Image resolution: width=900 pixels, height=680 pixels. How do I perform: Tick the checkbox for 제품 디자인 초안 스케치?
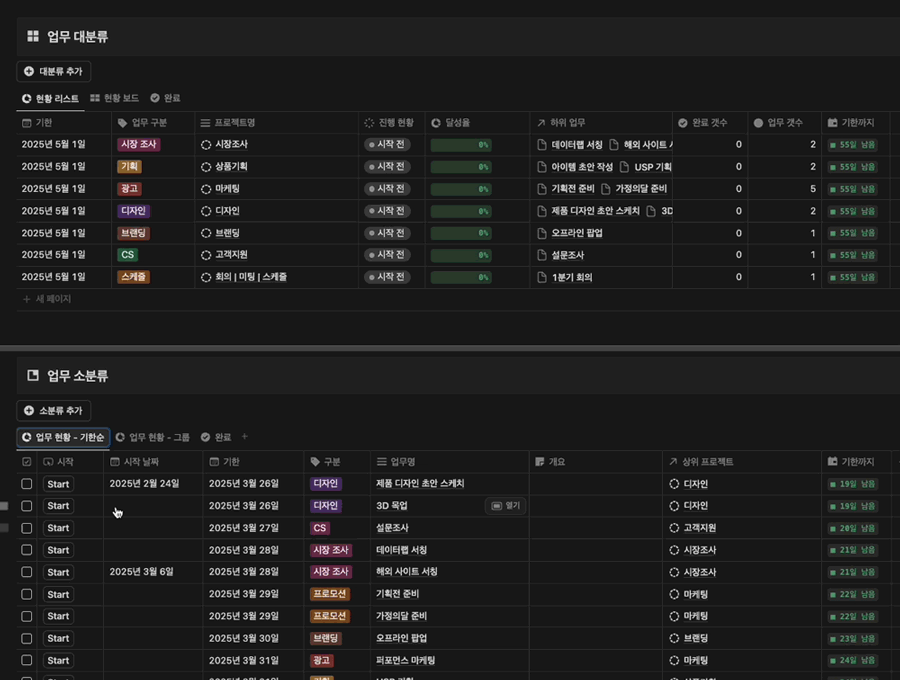coord(27,484)
